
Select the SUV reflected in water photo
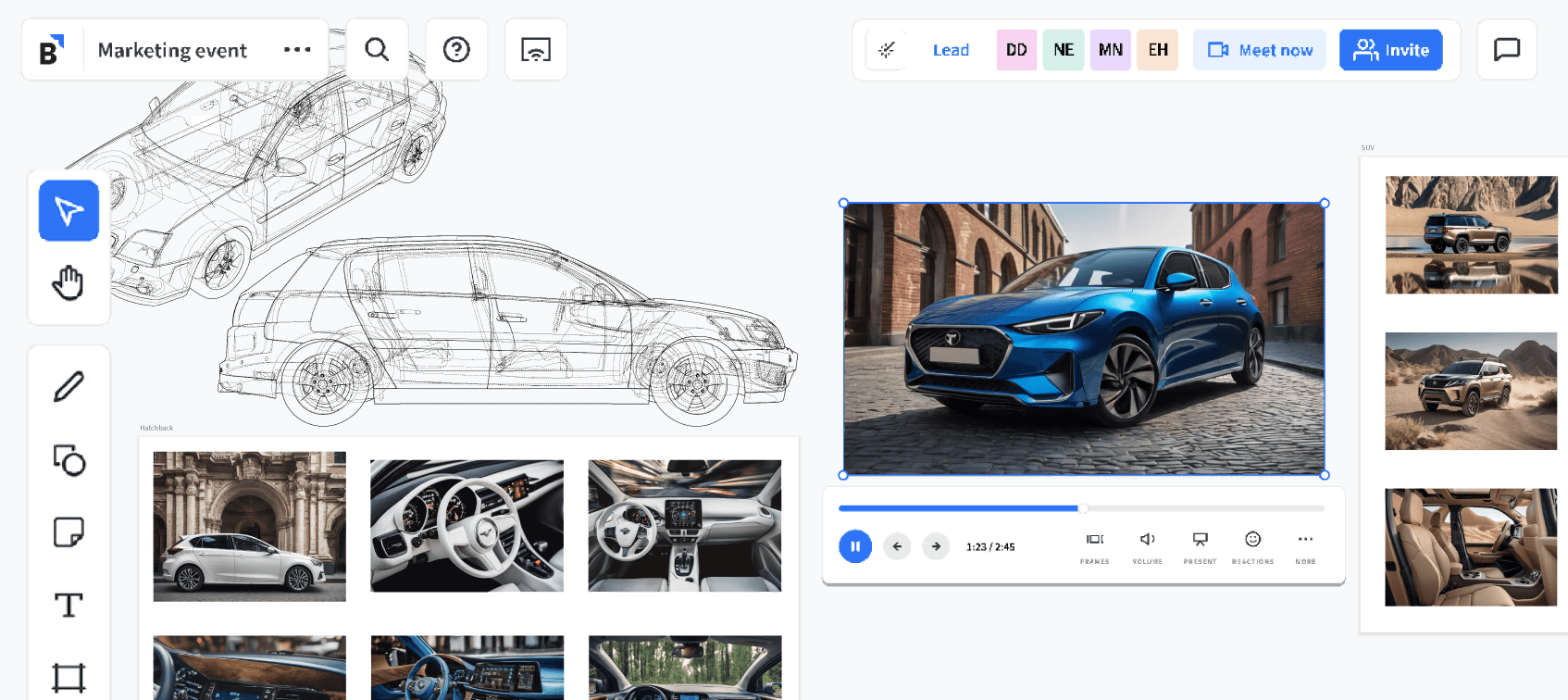[x=1472, y=235]
